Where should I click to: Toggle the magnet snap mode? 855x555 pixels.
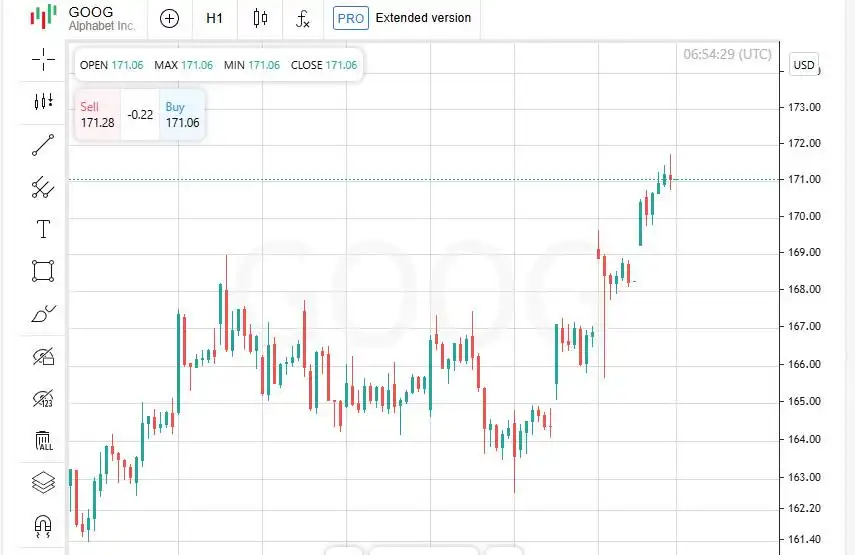(x=43, y=527)
